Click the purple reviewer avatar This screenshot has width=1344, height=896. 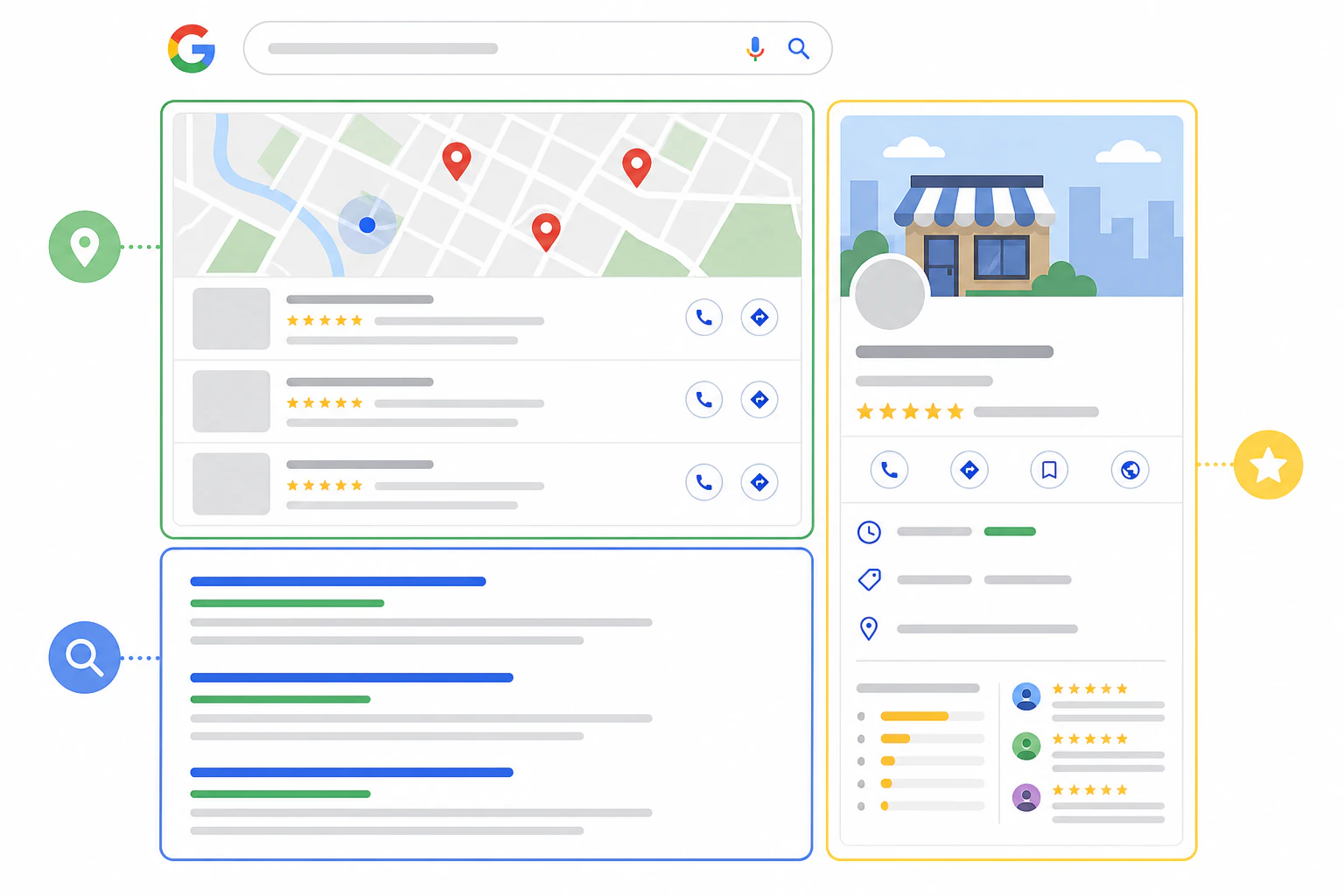(1026, 797)
